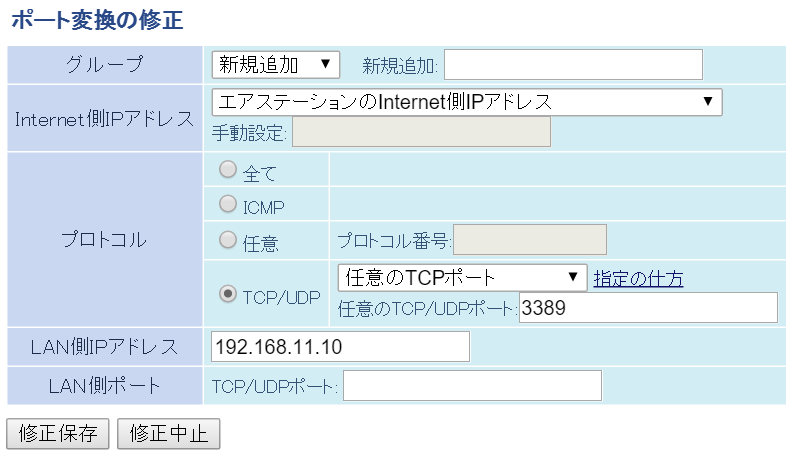The image size is (795, 459).
Task: Select the 任意 protocol radio button
Action: [228, 240]
